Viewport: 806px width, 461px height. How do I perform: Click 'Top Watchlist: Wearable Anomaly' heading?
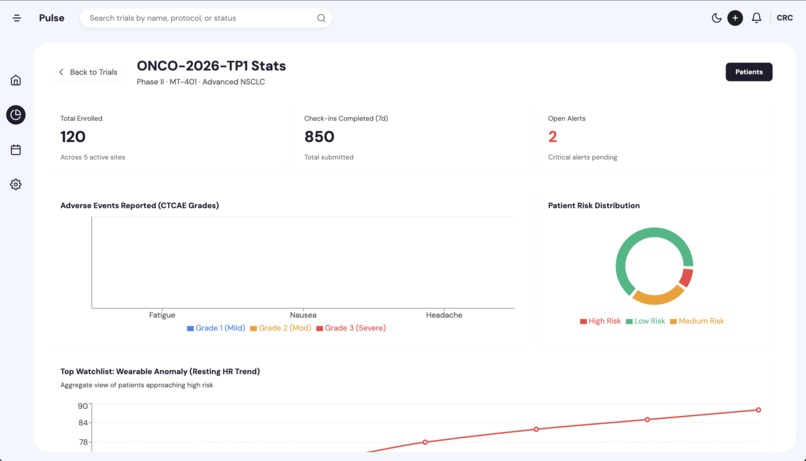[160, 372]
